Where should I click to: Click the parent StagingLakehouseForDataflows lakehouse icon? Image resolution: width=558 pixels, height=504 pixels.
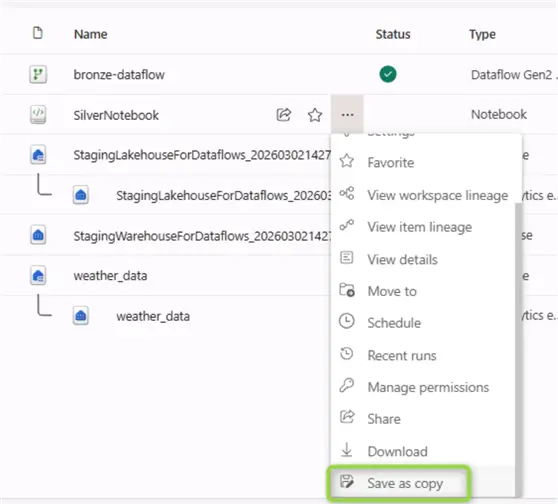(x=38, y=155)
